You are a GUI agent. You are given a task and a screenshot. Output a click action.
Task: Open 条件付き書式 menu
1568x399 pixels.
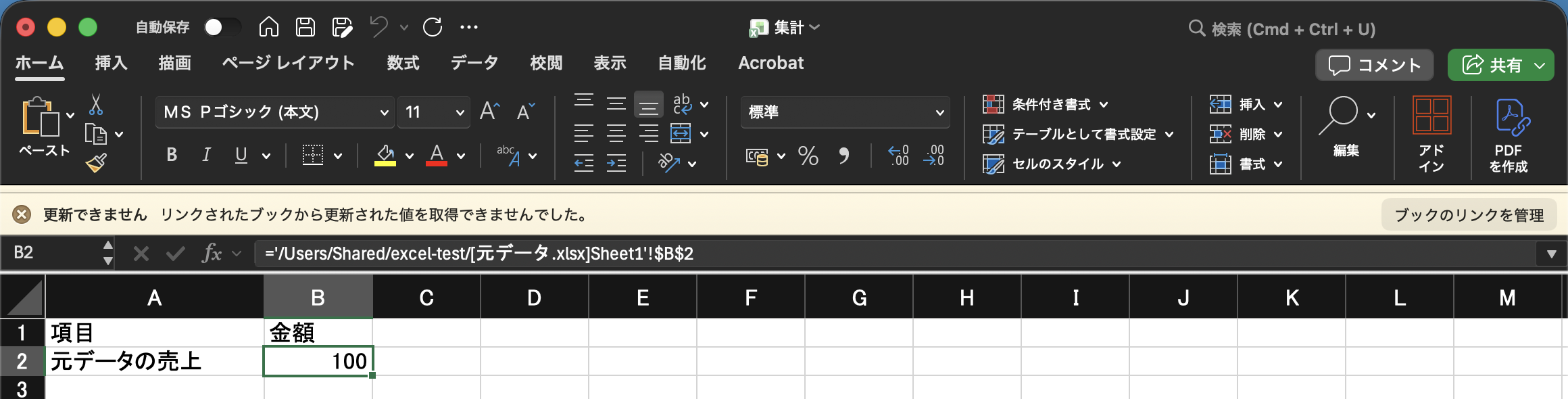1046,105
